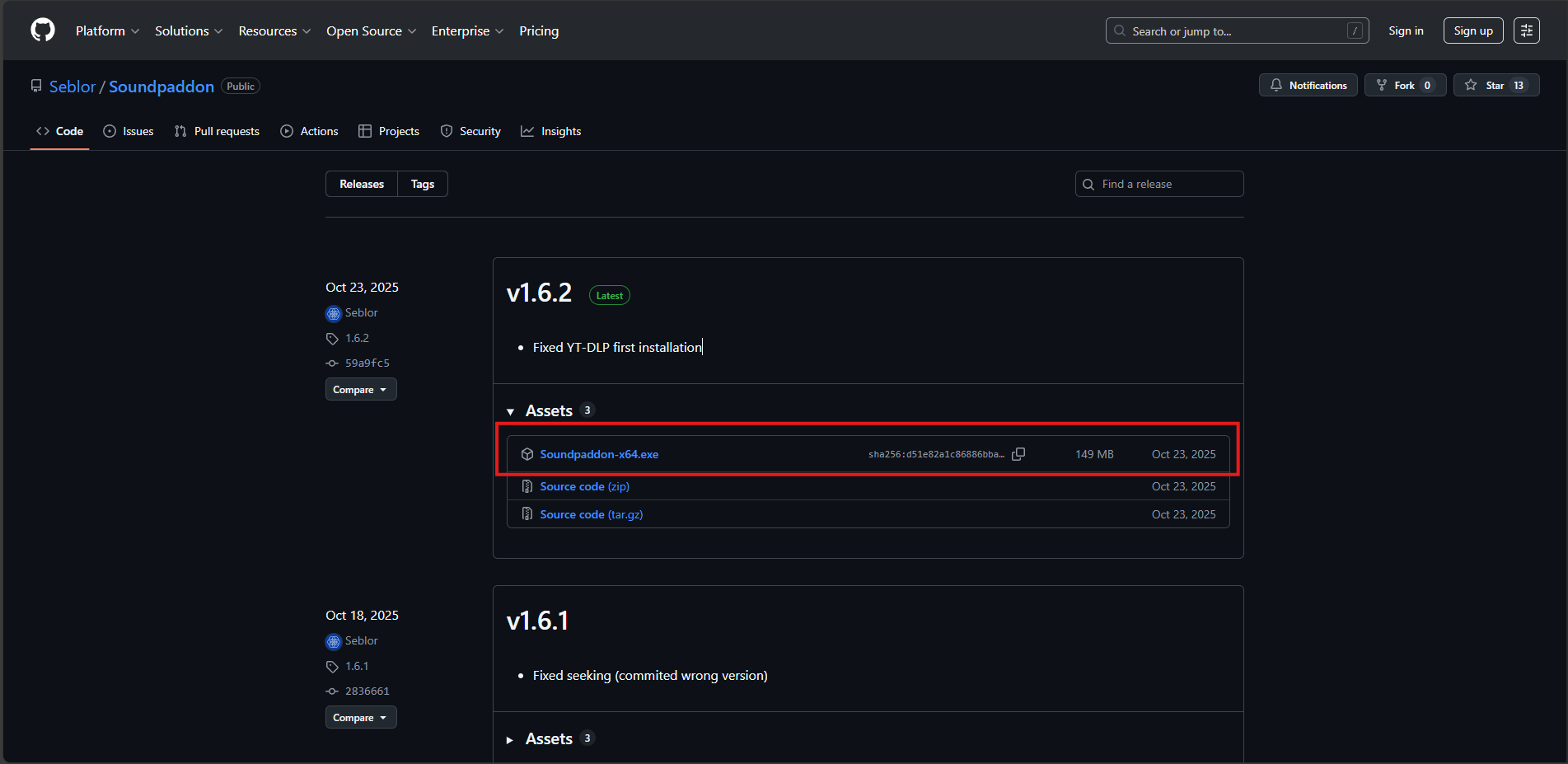Image resolution: width=1568 pixels, height=764 pixels.
Task: Click the package icon beside Soundpaddon-x64.exe
Action: pyautogui.click(x=527, y=454)
